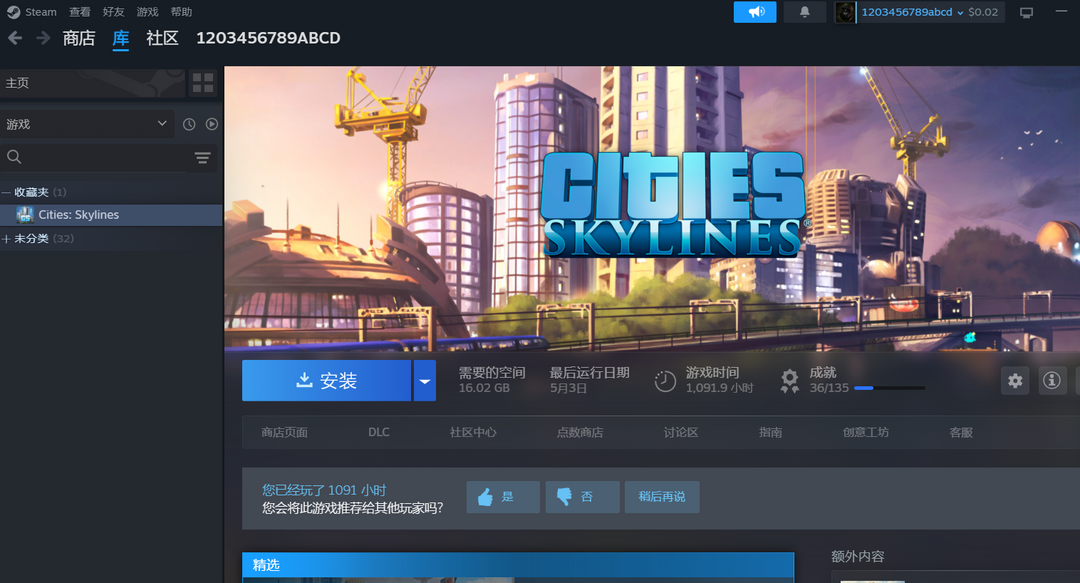Click the 36/135 achievements count
This screenshot has height=583, width=1080.
coord(829,388)
